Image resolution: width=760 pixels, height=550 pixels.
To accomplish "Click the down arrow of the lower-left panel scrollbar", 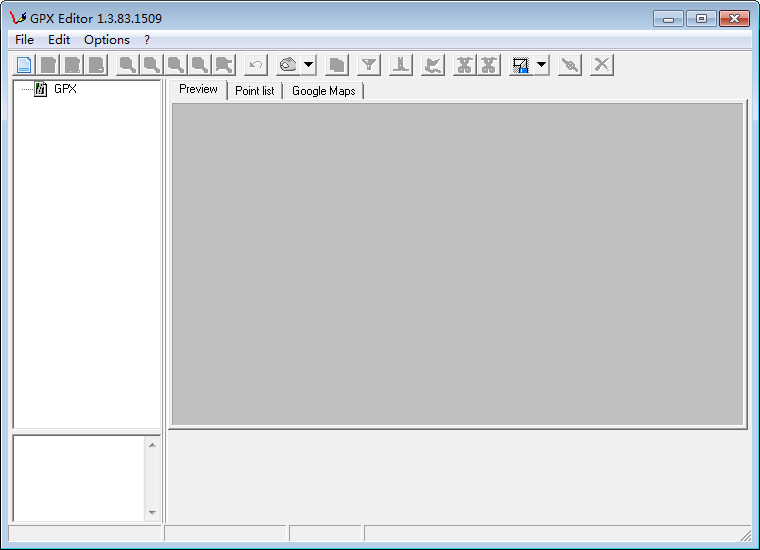I will point(152,512).
